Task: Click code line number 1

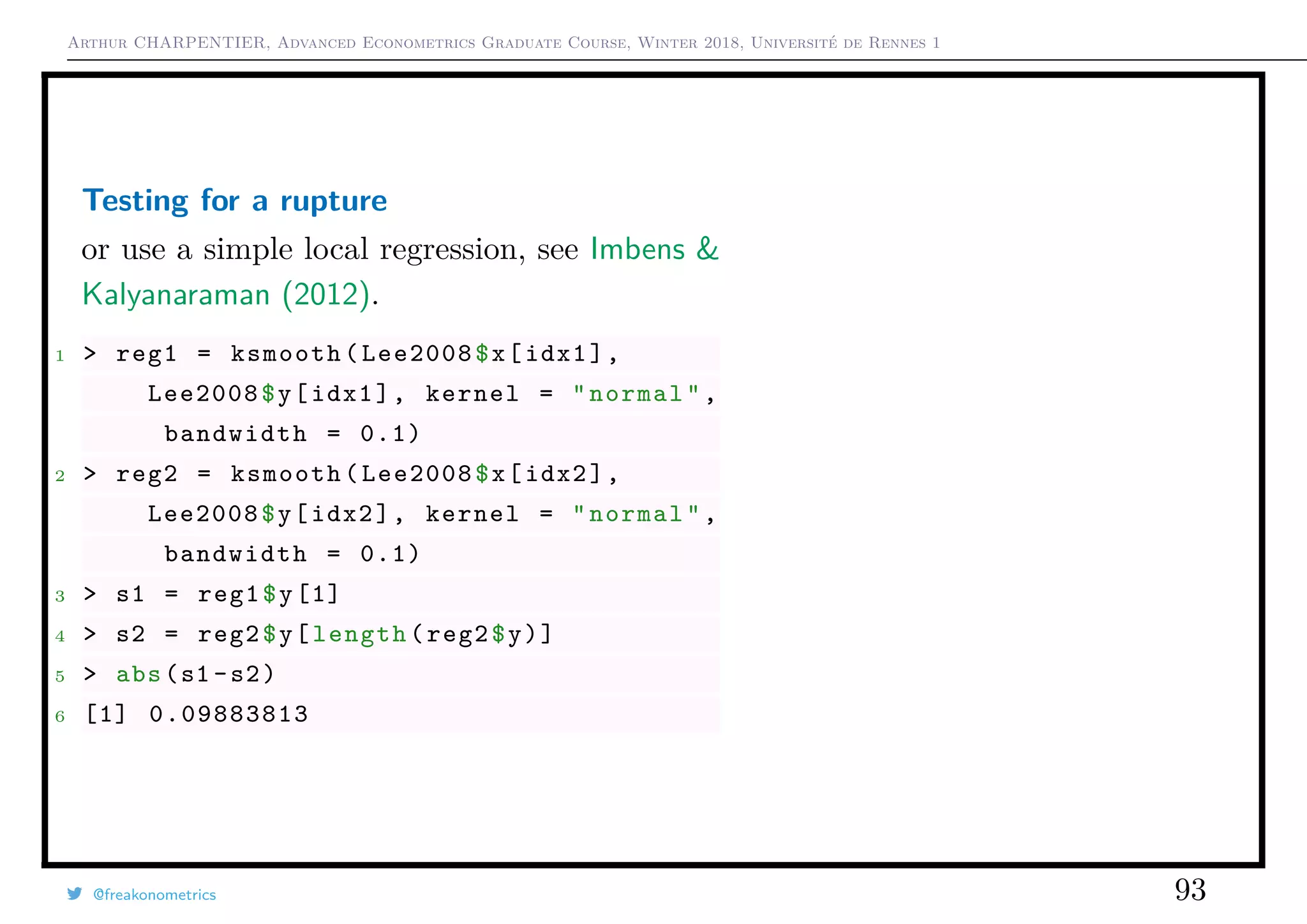Action: (60, 355)
